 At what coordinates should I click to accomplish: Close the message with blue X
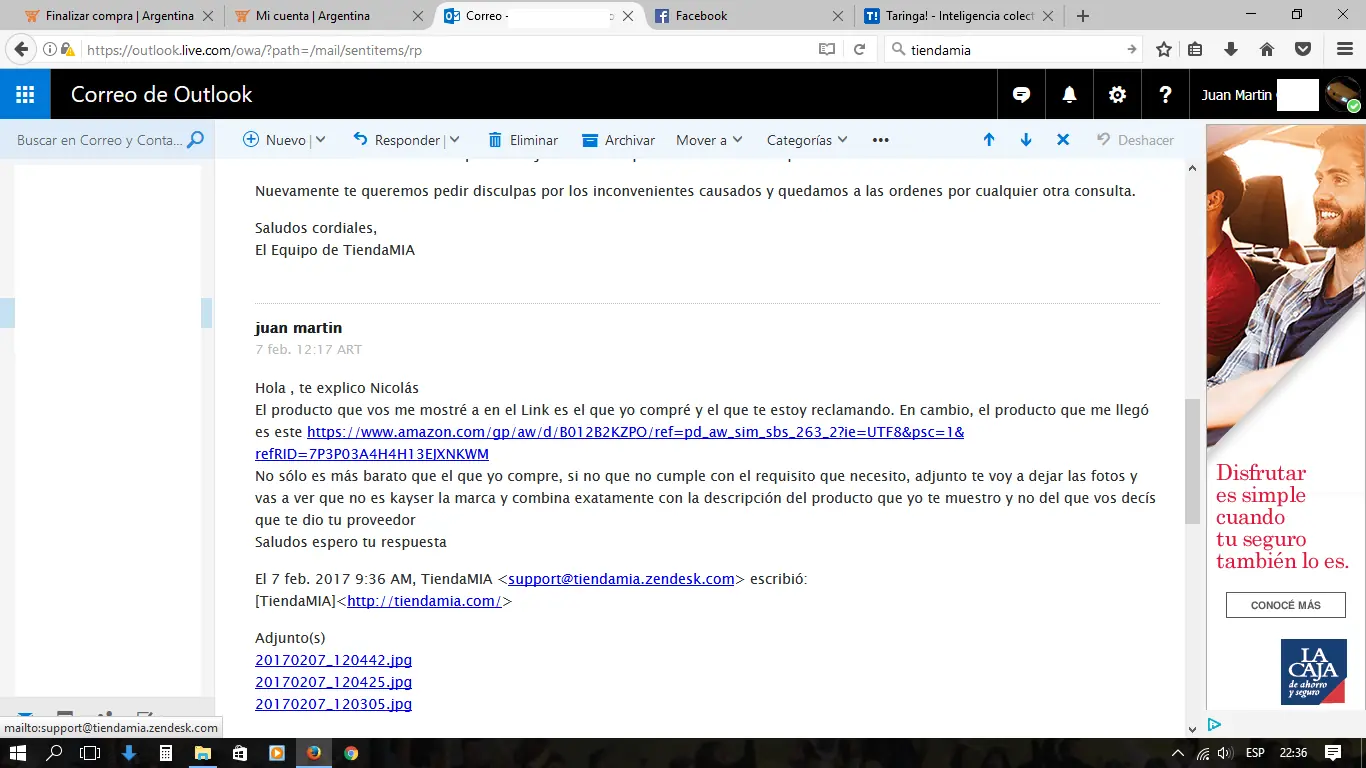tap(1063, 140)
